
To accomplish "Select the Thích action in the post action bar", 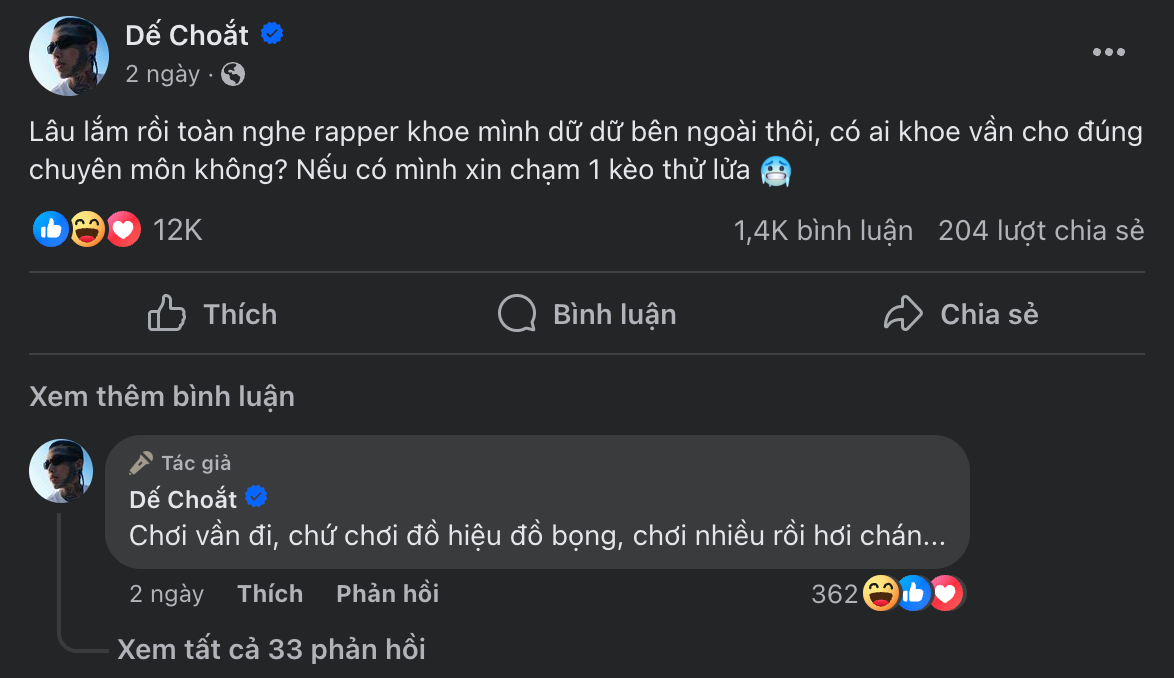I will pos(212,313).
